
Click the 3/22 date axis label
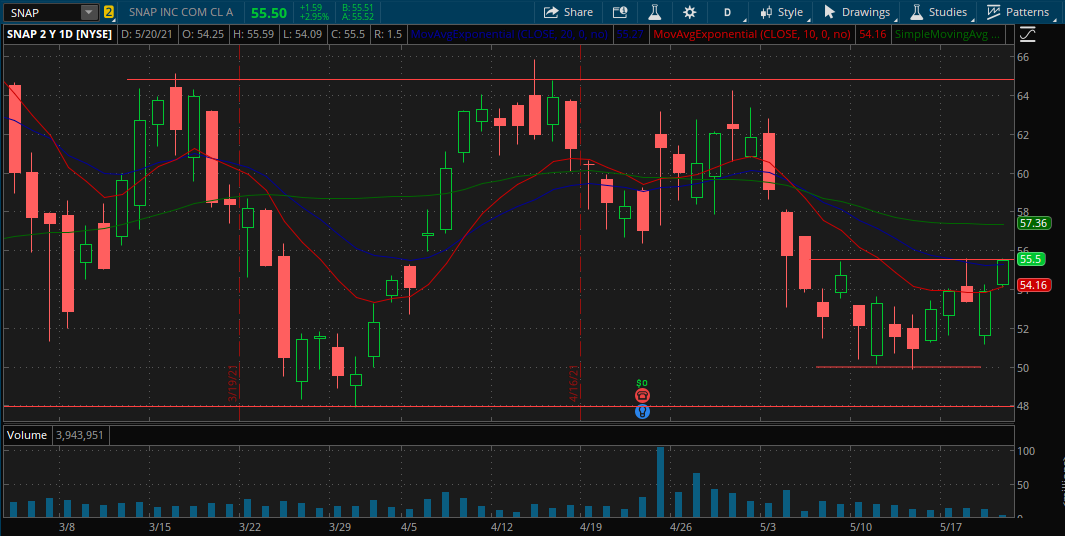tap(251, 526)
